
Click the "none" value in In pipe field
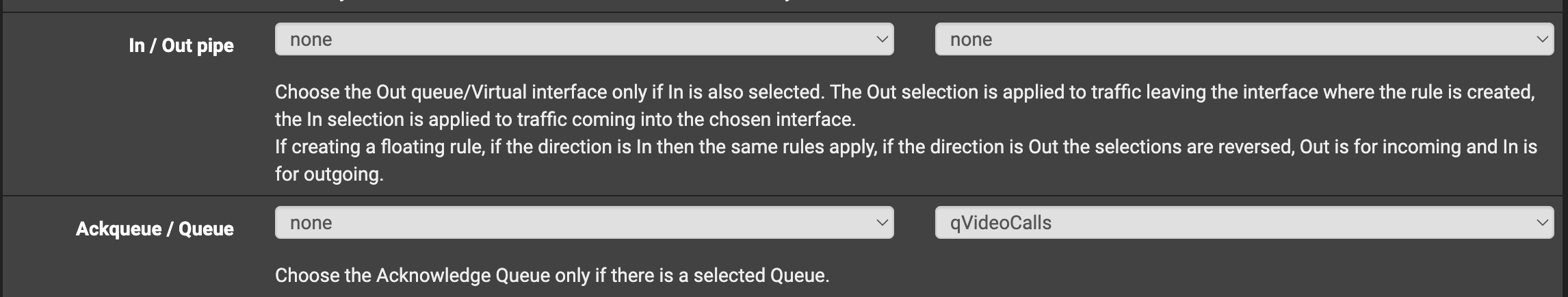(311, 40)
